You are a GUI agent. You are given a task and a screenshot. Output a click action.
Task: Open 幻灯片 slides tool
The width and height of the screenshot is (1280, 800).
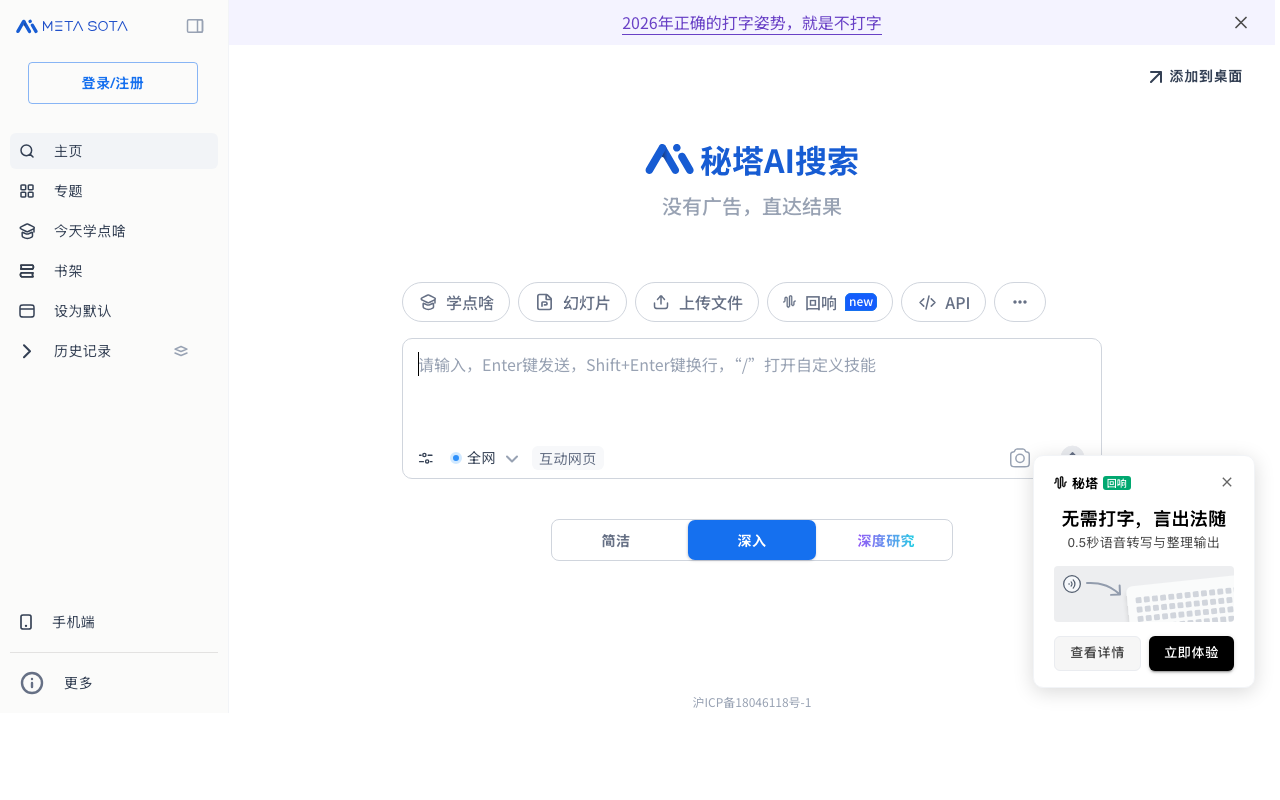click(572, 302)
